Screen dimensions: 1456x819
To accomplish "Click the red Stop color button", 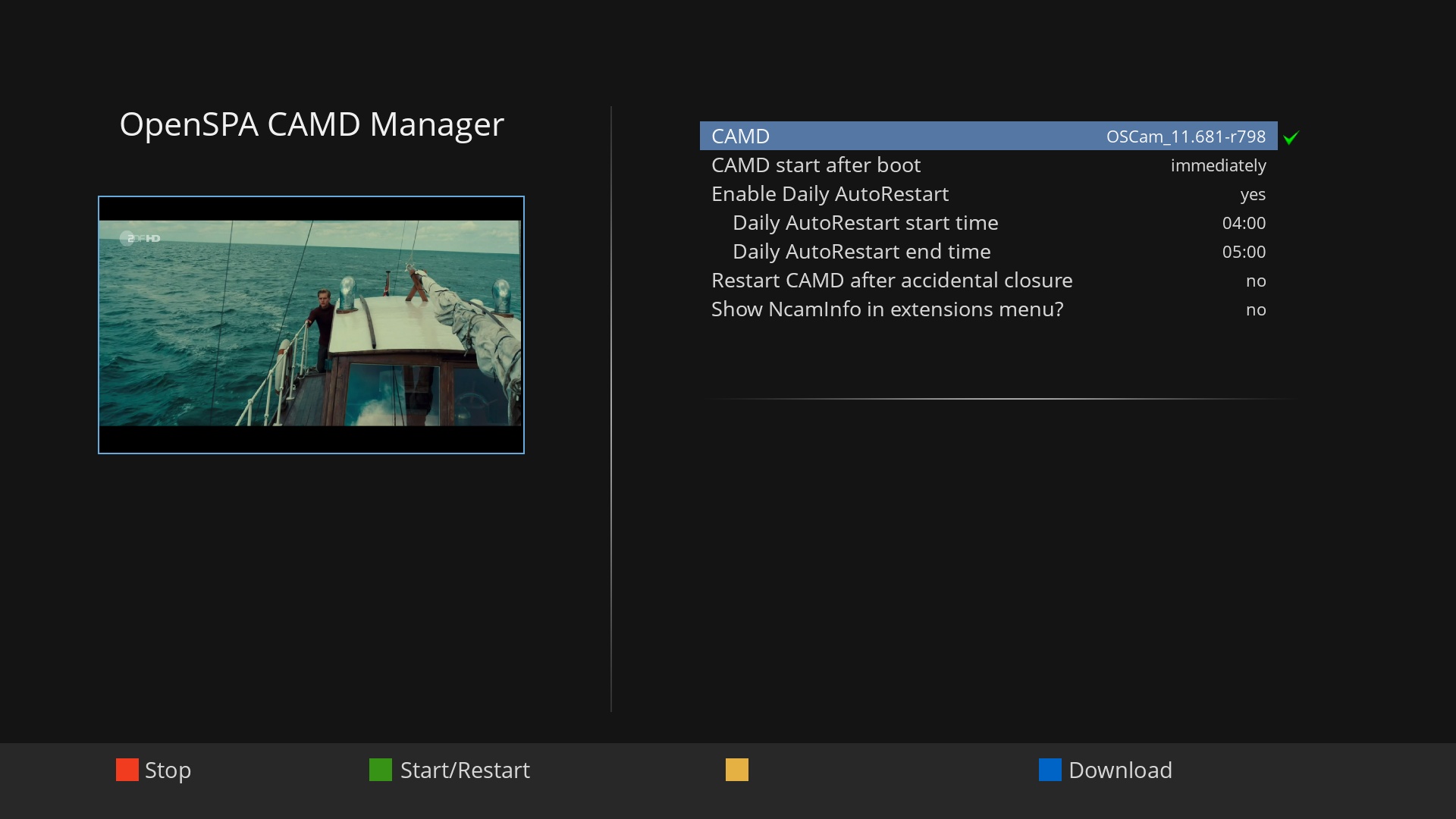I will (x=127, y=770).
